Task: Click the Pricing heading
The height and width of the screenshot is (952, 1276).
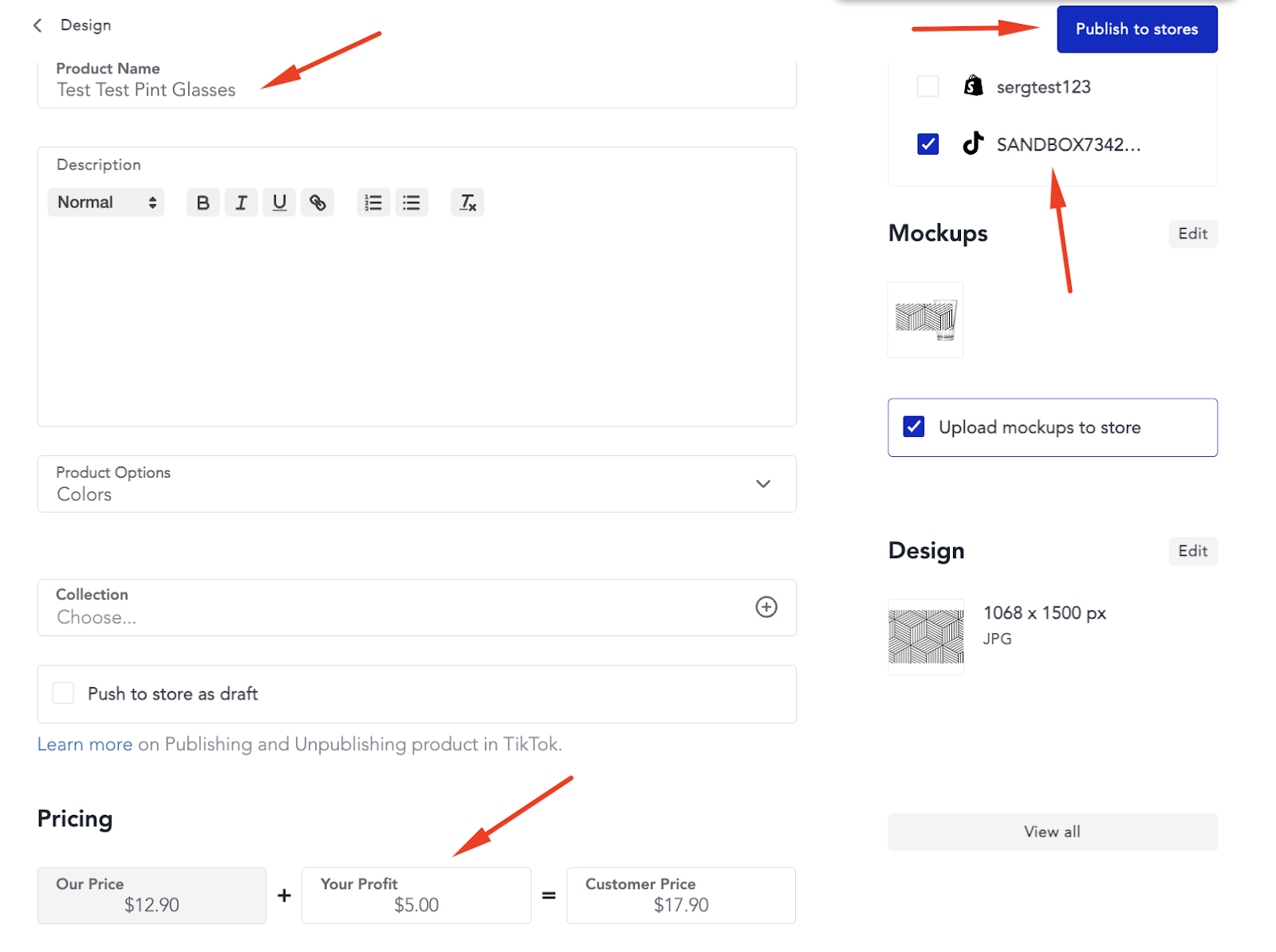Action: (75, 819)
